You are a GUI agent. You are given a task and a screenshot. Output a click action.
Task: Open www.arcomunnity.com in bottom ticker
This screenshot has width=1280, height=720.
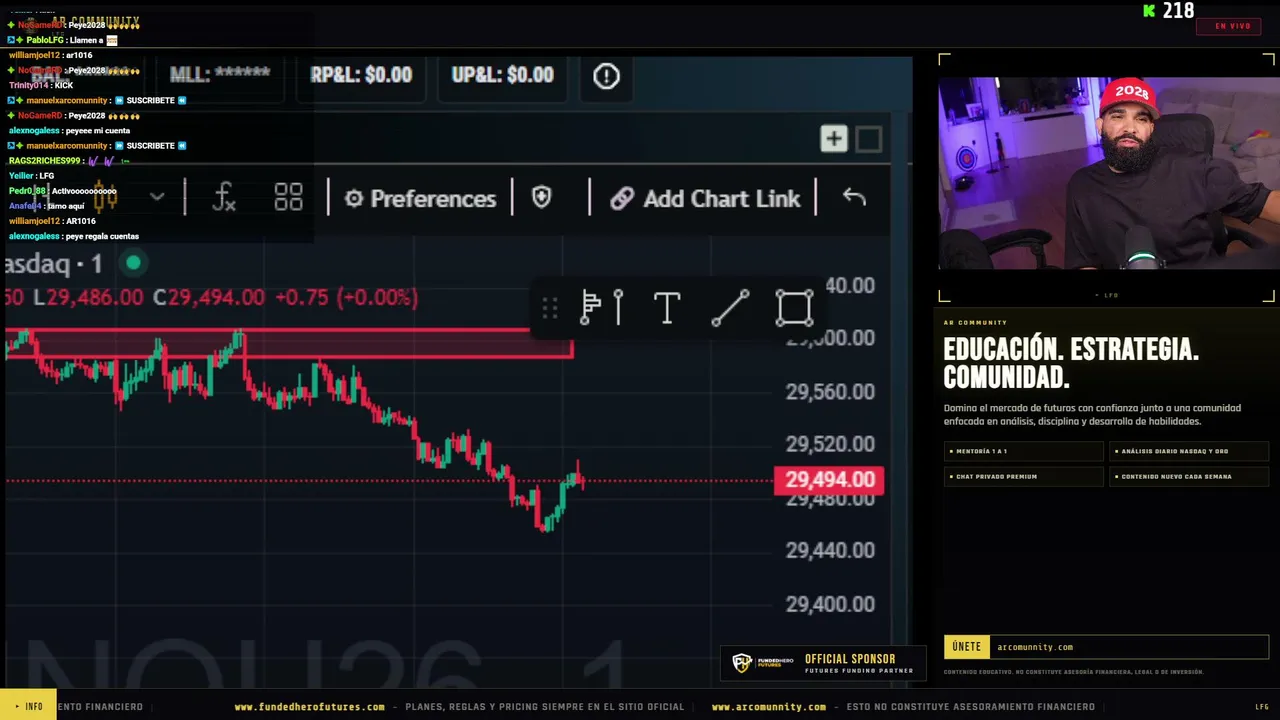[769, 707]
